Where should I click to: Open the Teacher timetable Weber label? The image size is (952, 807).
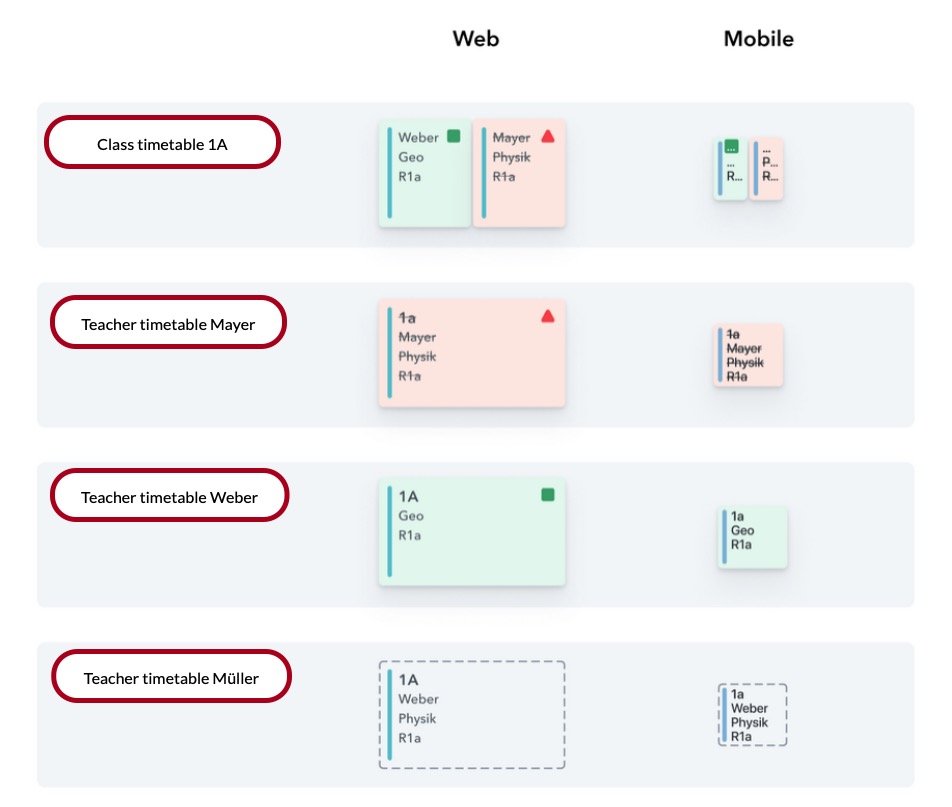[169, 497]
